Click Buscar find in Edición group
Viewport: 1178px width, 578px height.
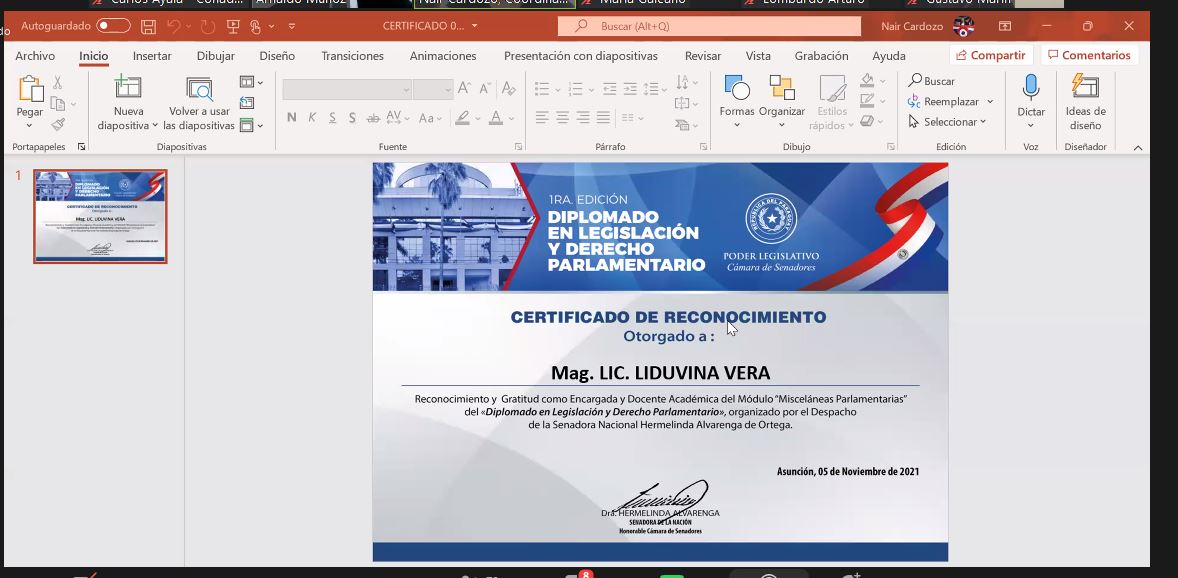pyautogui.click(x=932, y=80)
